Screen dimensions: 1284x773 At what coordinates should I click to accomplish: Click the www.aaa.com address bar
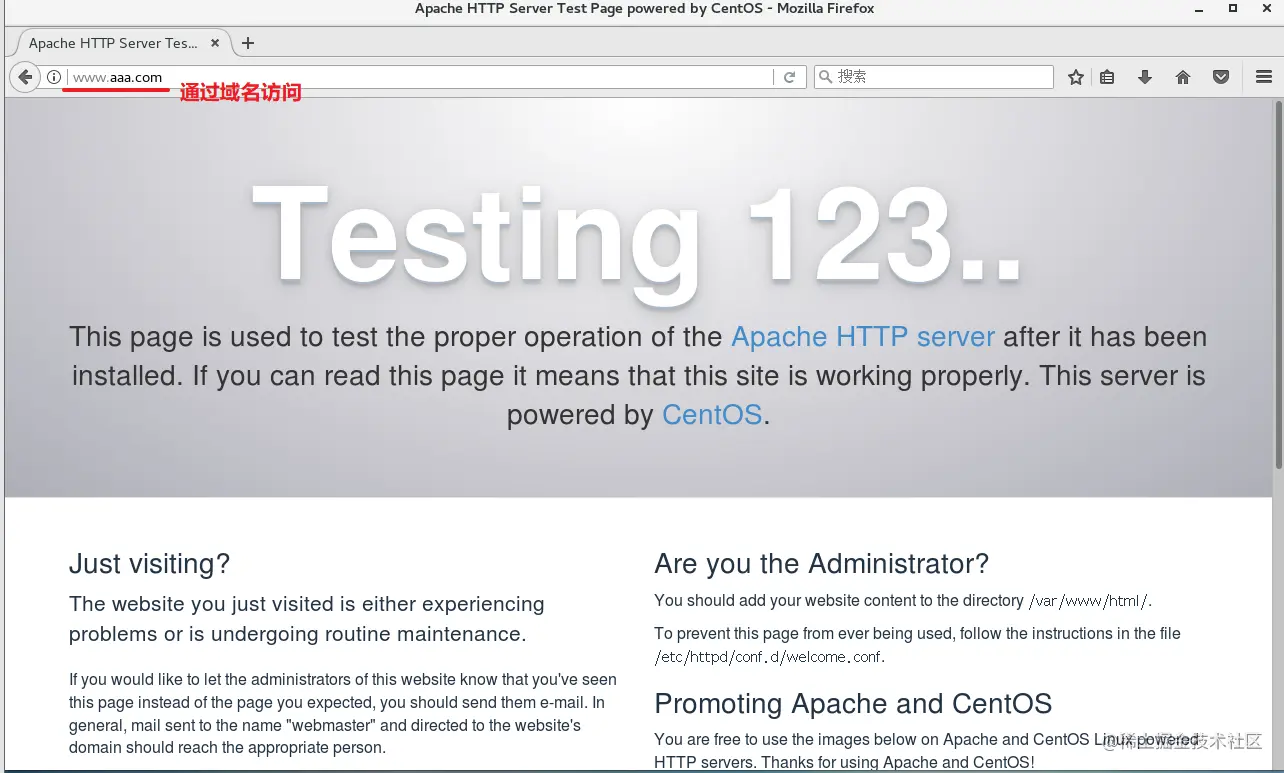420,77
